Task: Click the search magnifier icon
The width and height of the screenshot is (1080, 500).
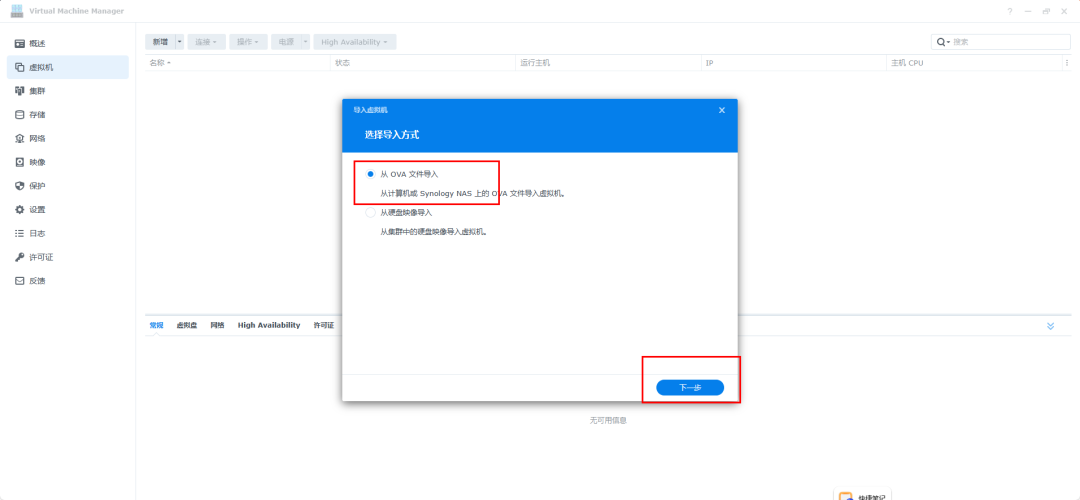Action: tap(942, 42)
